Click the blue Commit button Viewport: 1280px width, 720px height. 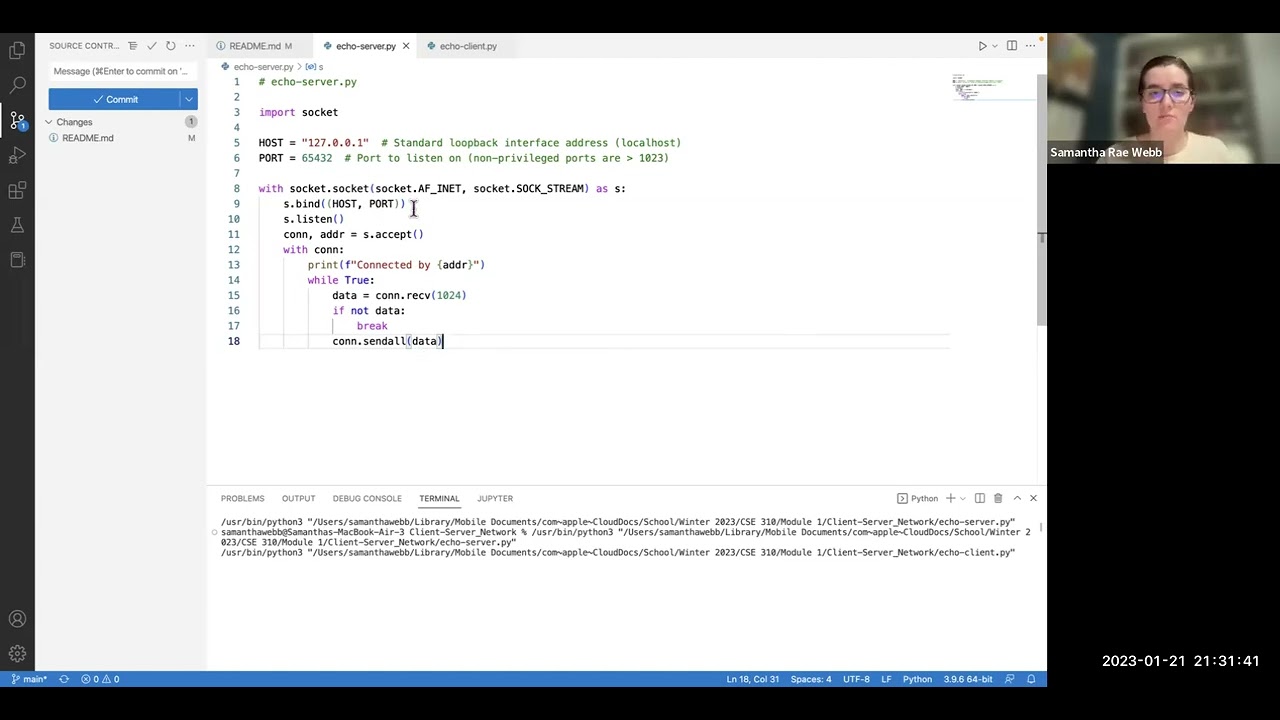click(114, 99)
